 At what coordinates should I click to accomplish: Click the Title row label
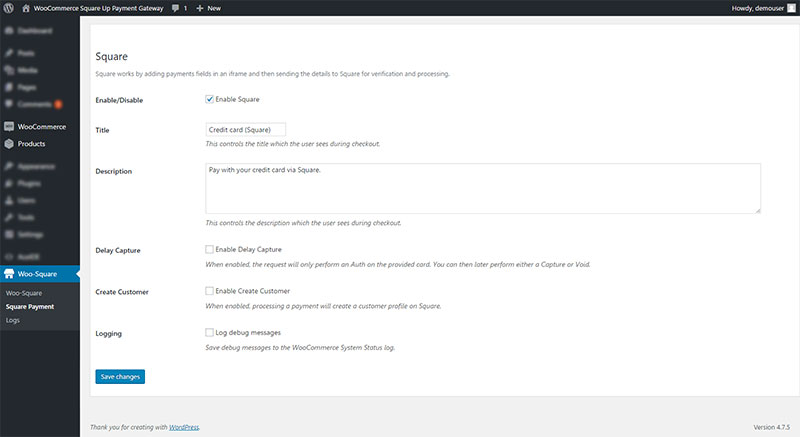coord(102,130)
